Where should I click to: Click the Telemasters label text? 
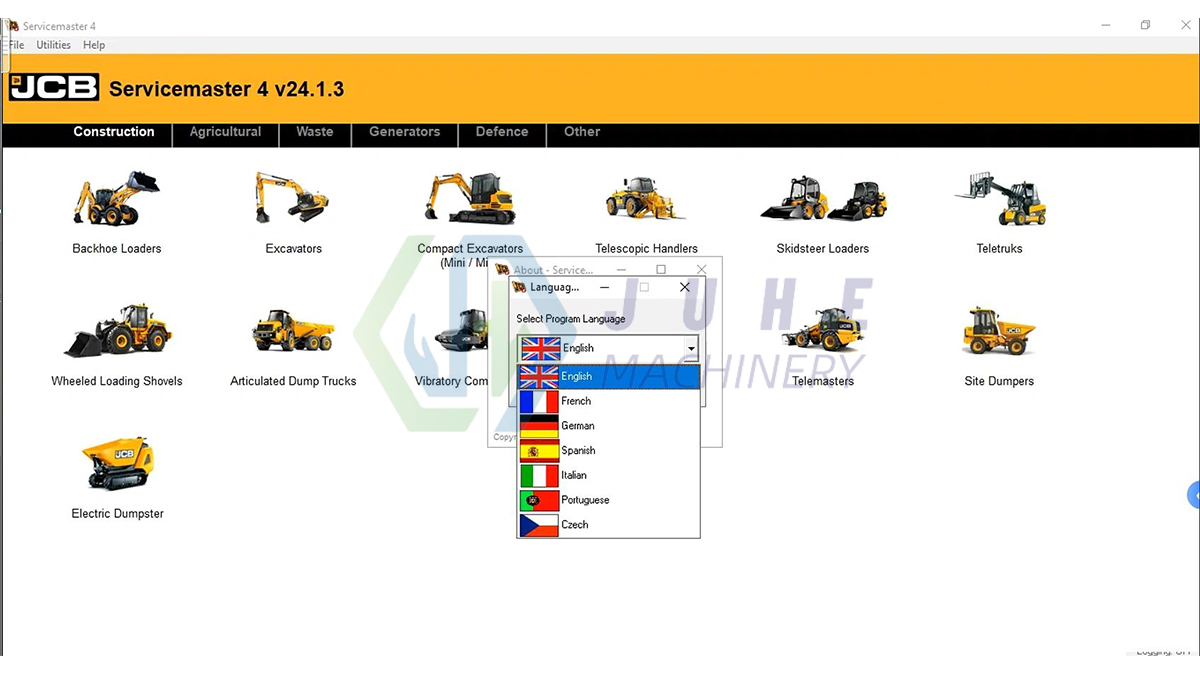click(823, 381)
